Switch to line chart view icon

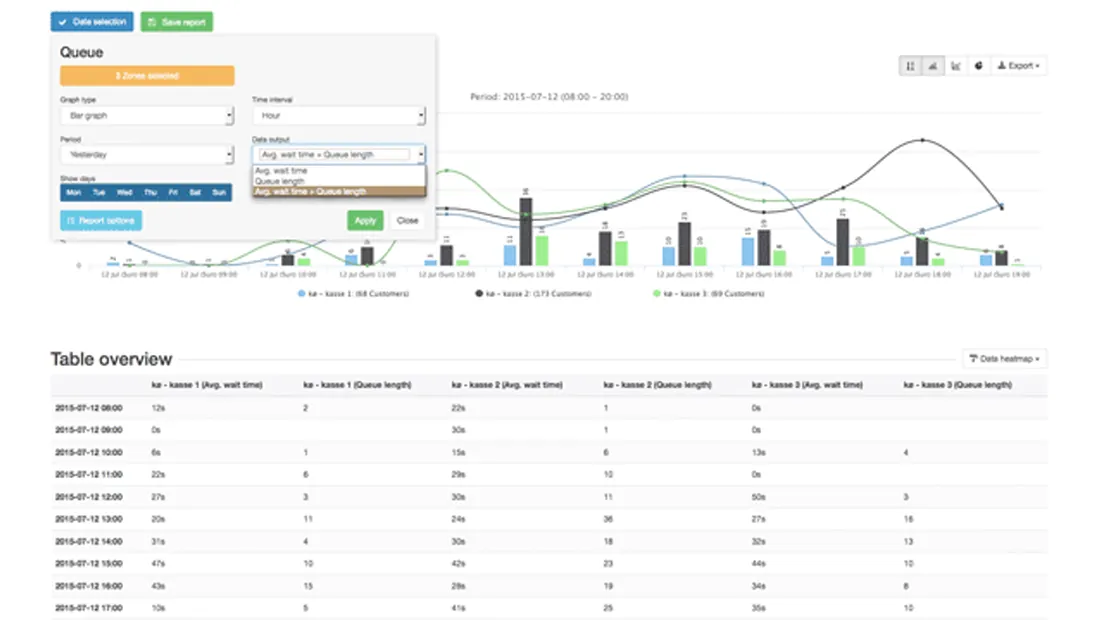955,66
